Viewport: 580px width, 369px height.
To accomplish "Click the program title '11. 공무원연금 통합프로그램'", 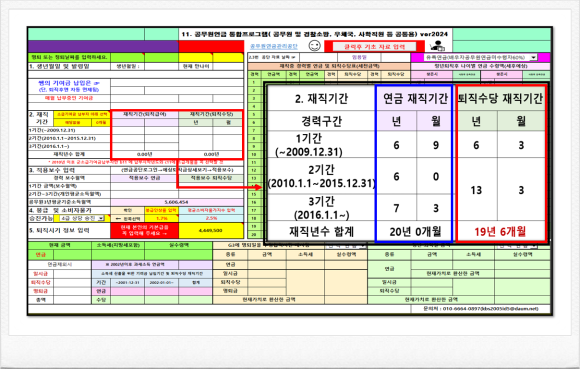I will 314,34.
